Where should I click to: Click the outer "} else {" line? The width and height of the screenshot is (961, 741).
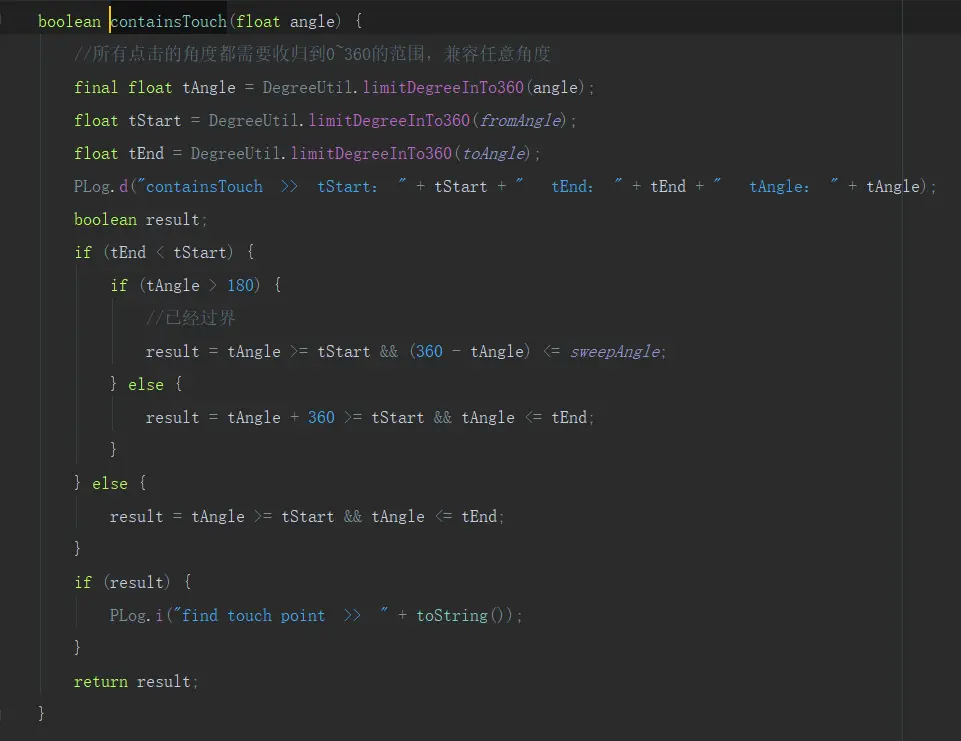click(110, 484)
